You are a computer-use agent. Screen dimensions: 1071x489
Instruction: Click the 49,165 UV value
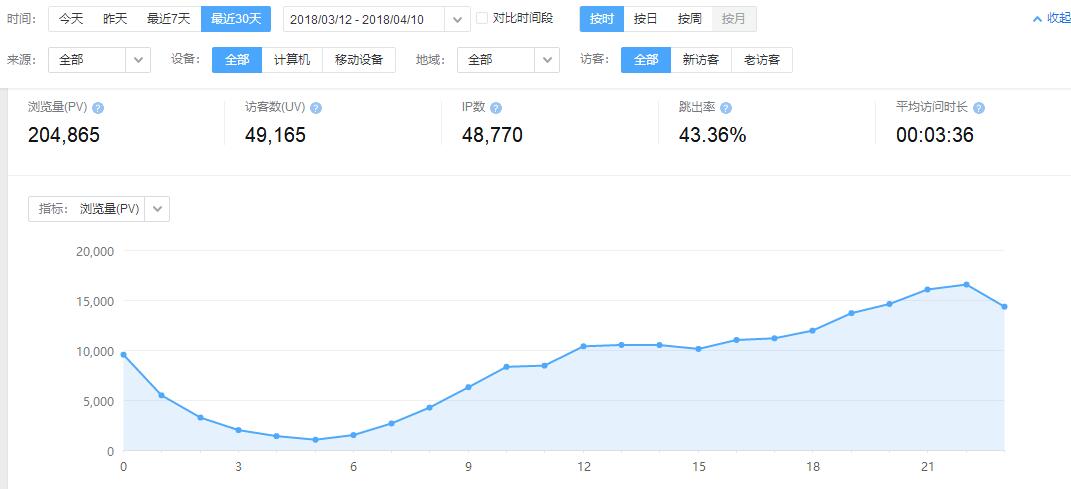tap(275, 135)
